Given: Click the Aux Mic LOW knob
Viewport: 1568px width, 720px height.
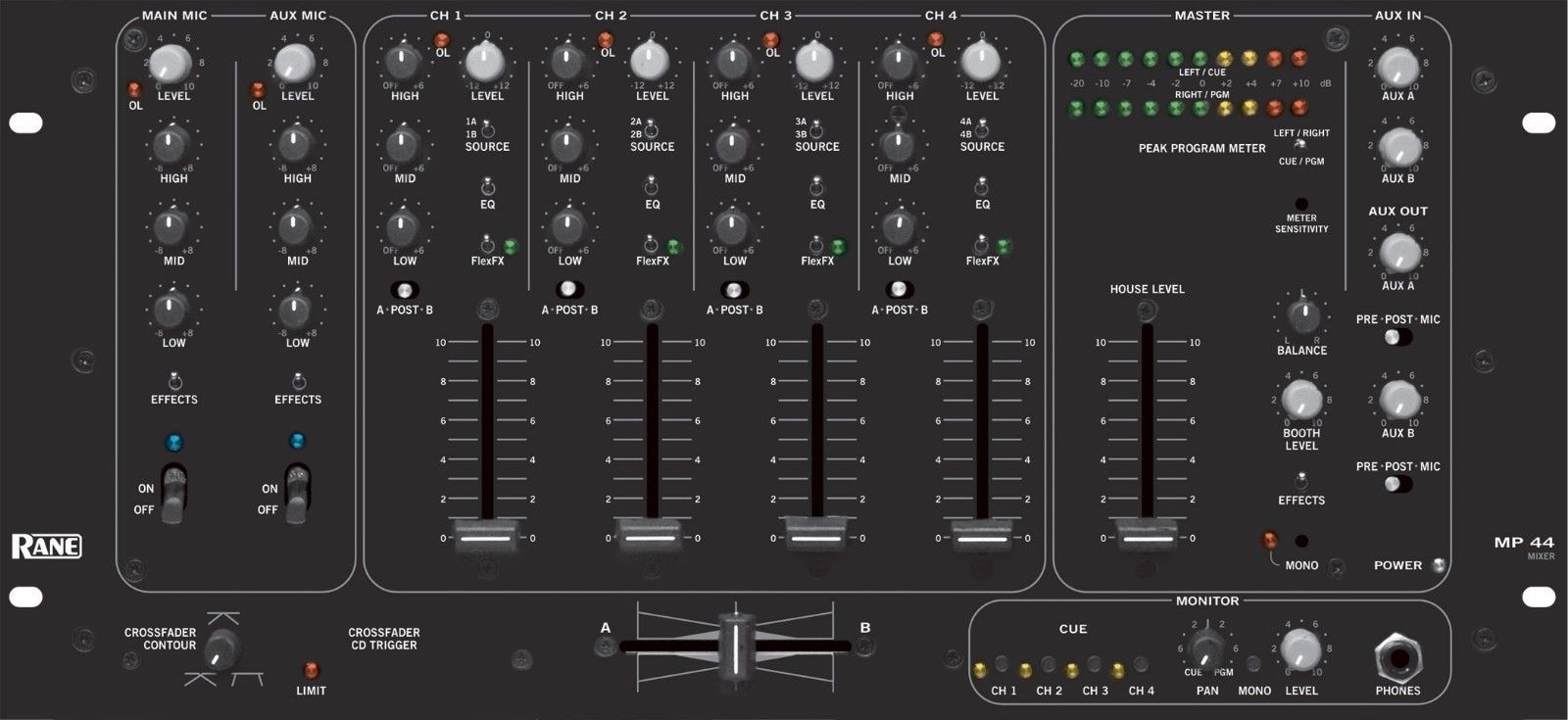Looking at the screenshot, I should [x=295, y=310].
